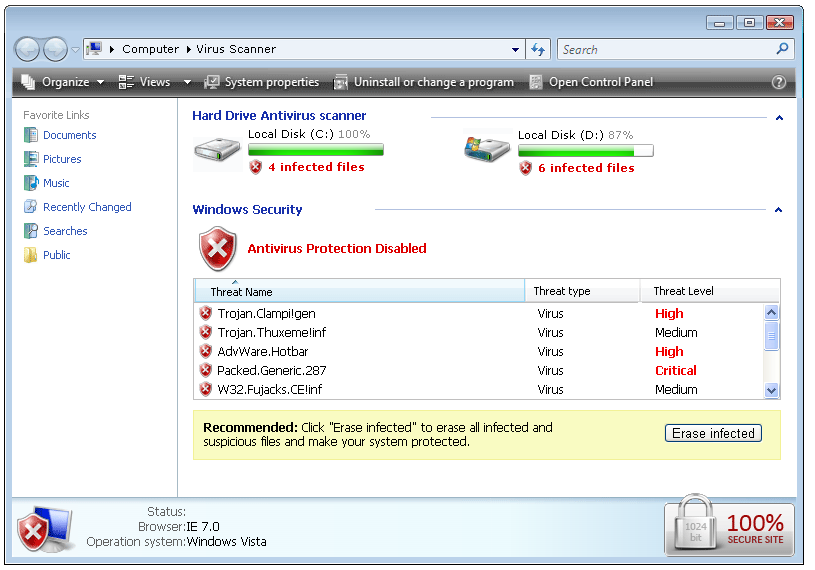Click the '6 infected files' text
This screenshot has height=570, width=815.
click(x=586, y=168)
